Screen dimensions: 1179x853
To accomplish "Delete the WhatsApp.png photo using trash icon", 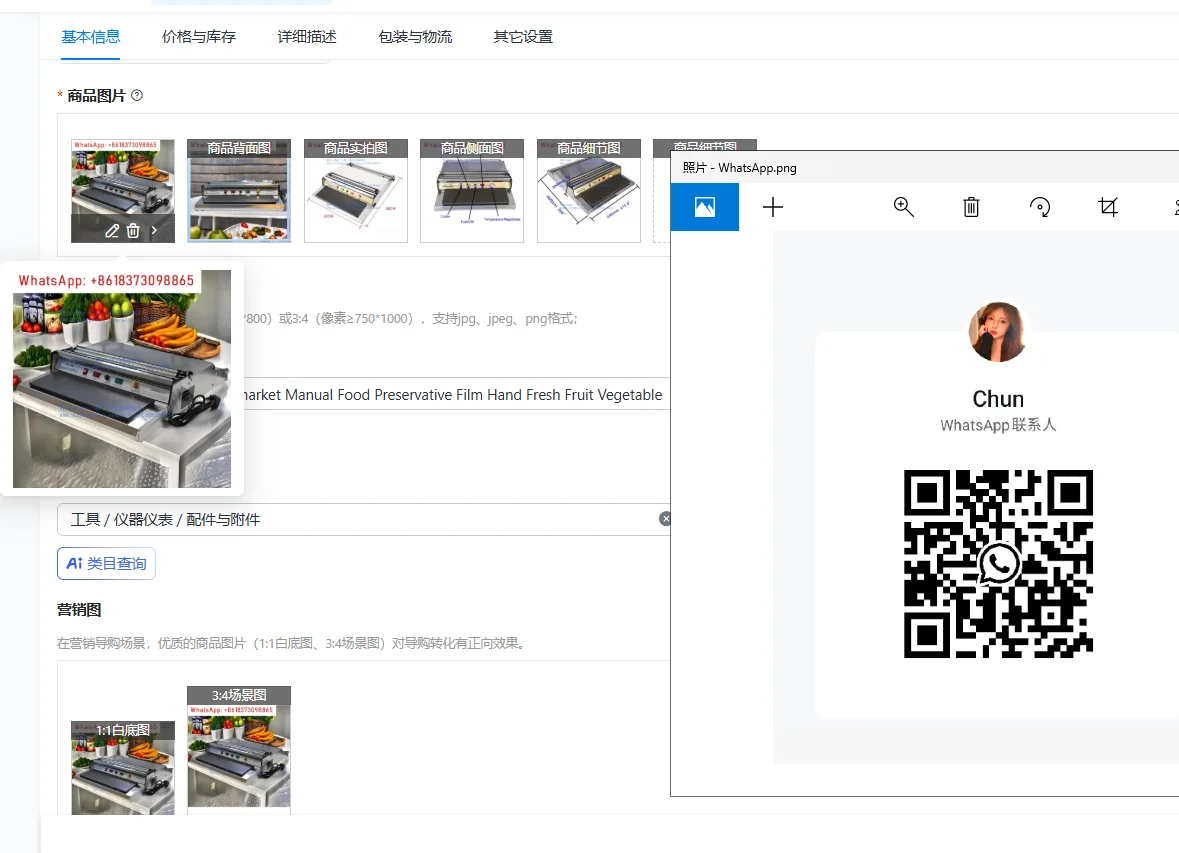I will click(971, 207).
